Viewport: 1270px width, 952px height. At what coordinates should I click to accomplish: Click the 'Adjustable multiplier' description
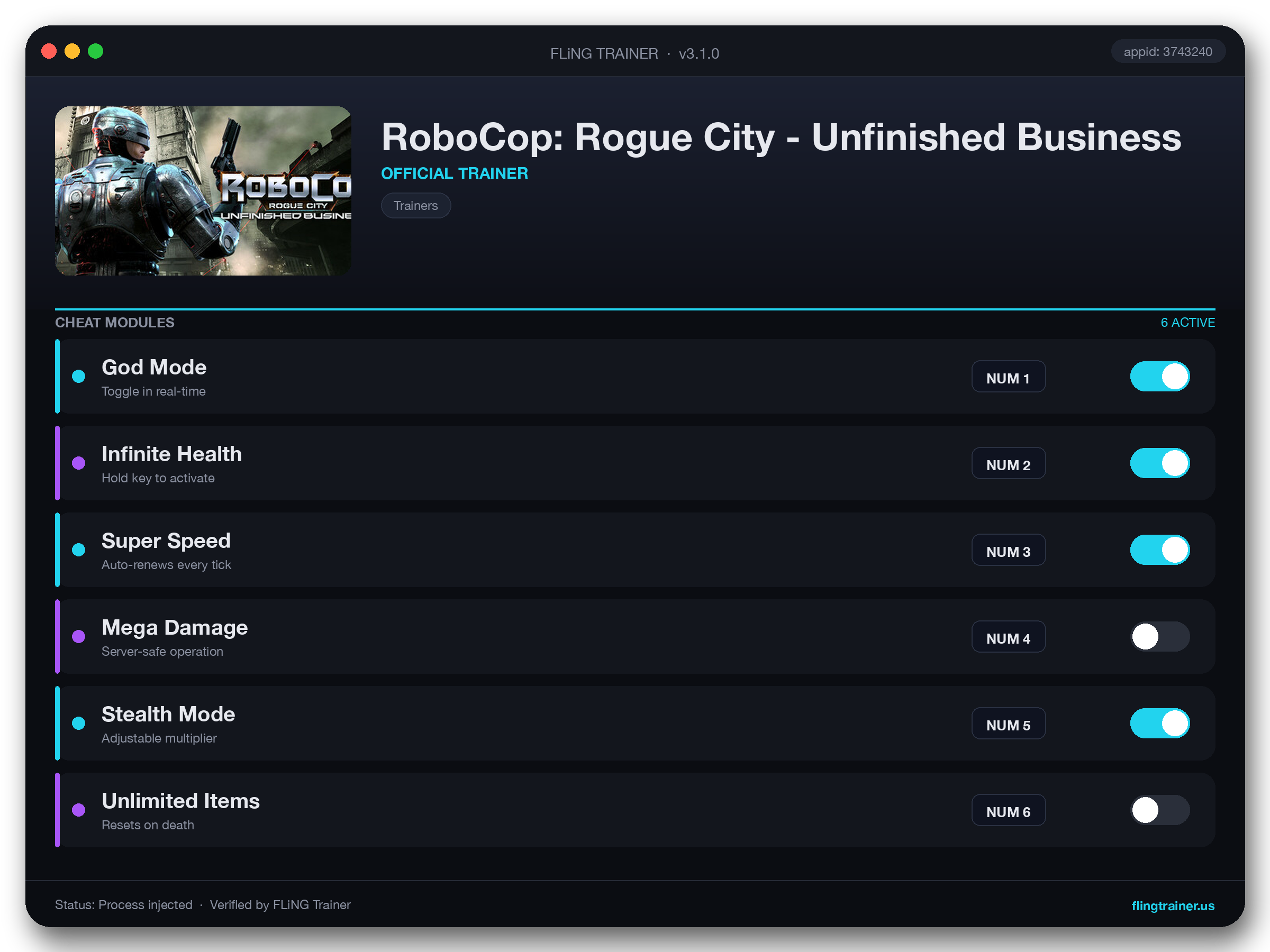click(x=159, y=738)
